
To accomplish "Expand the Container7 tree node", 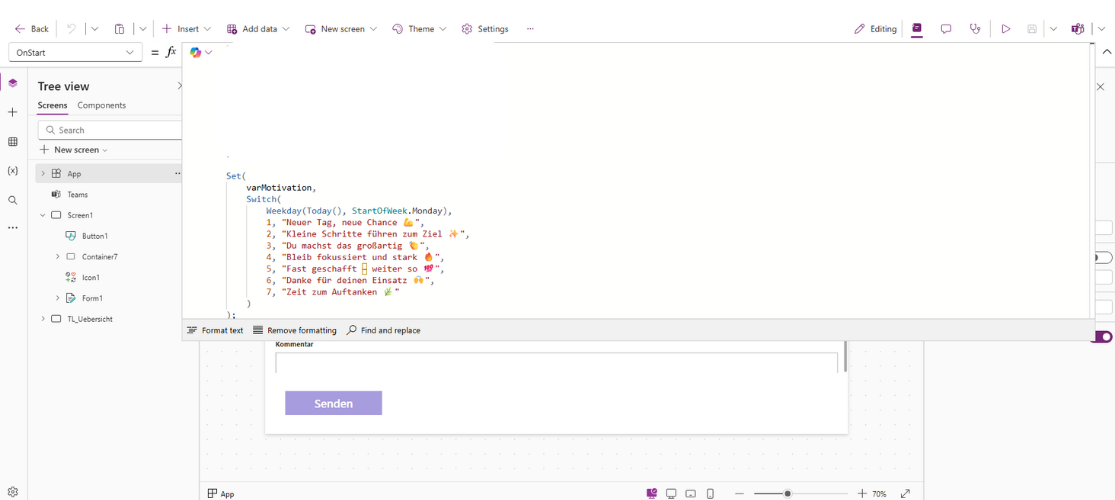I will (57, 257).
